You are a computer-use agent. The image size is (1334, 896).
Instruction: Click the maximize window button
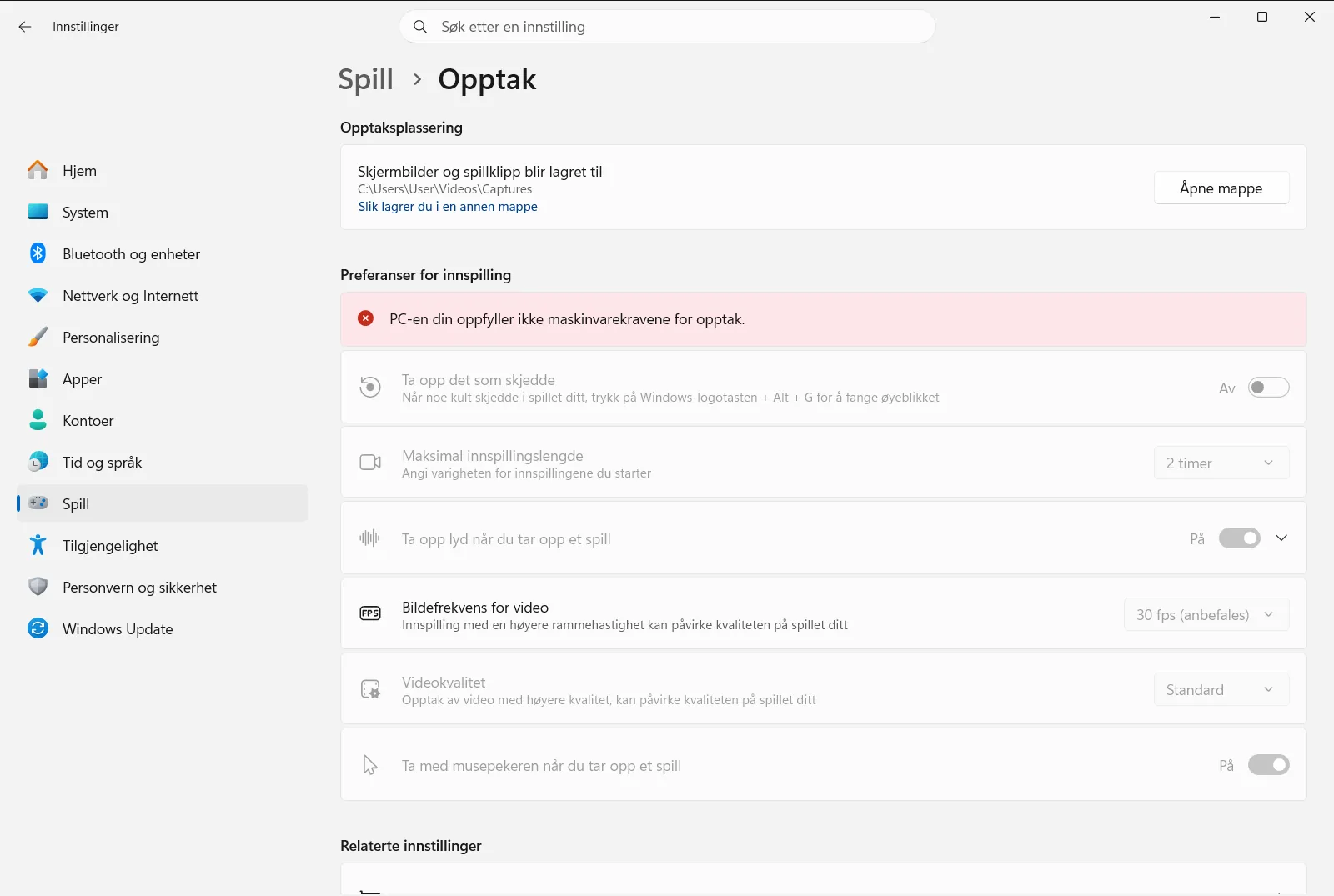point(1262,17)
